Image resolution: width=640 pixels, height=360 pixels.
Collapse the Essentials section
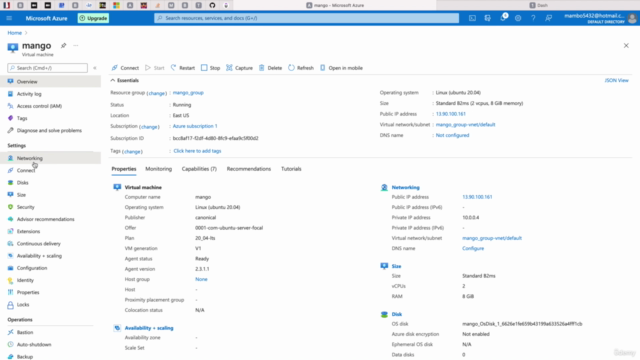(125, 80)
